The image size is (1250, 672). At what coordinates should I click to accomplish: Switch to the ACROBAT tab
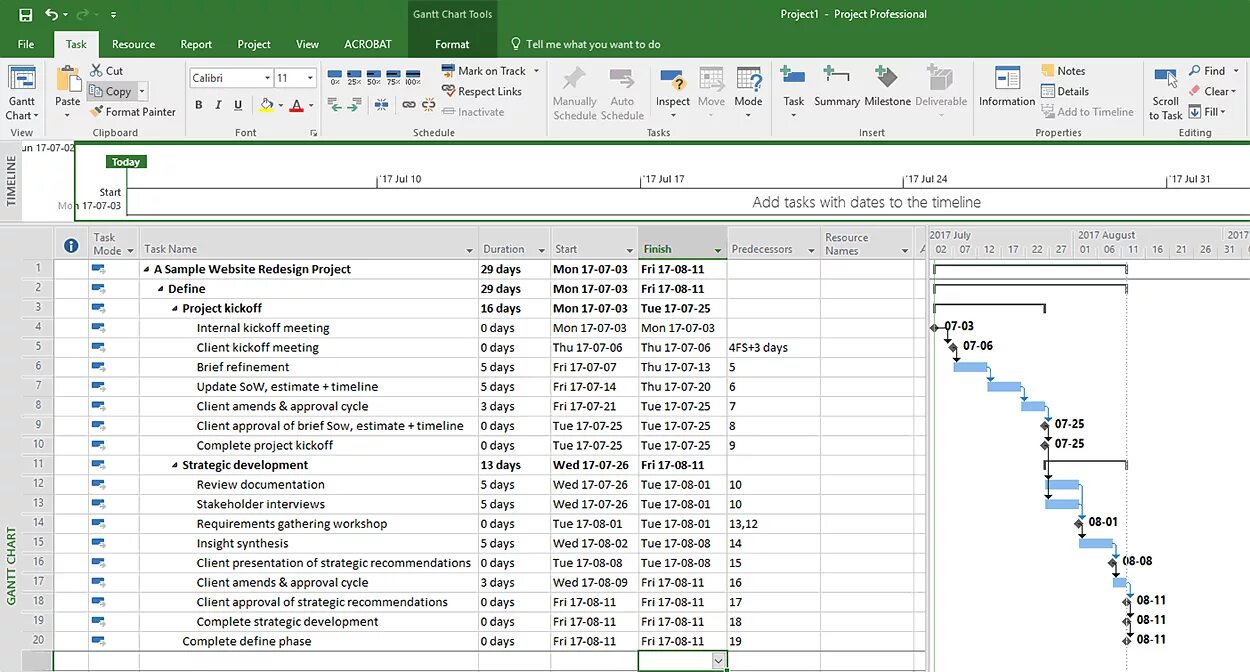click(368, 44)
